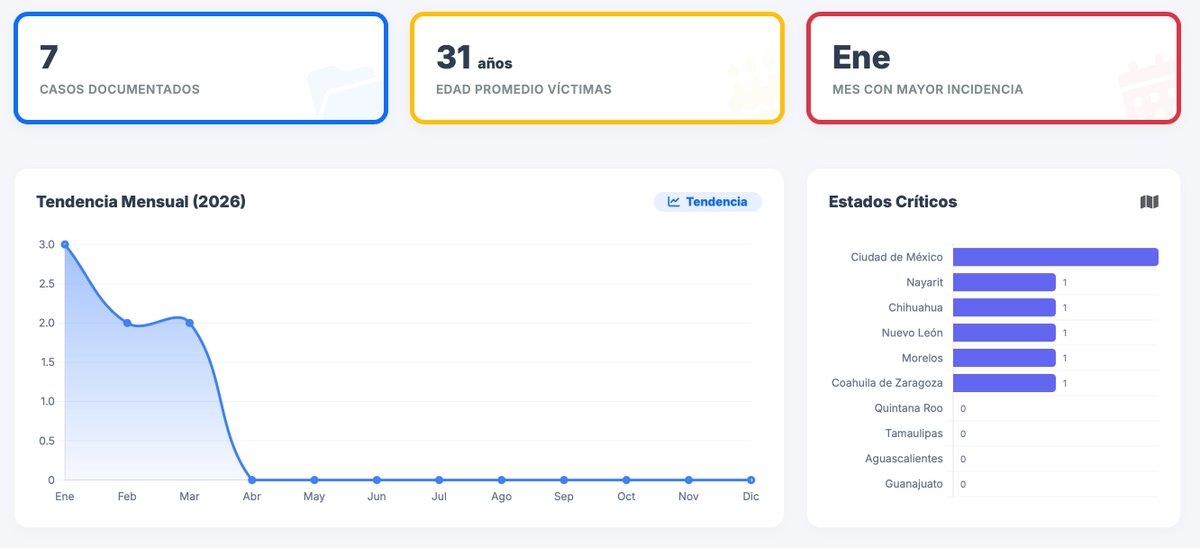Click the Dic x-axis label
1200x548 pixels.
click(x=750, y=496)
